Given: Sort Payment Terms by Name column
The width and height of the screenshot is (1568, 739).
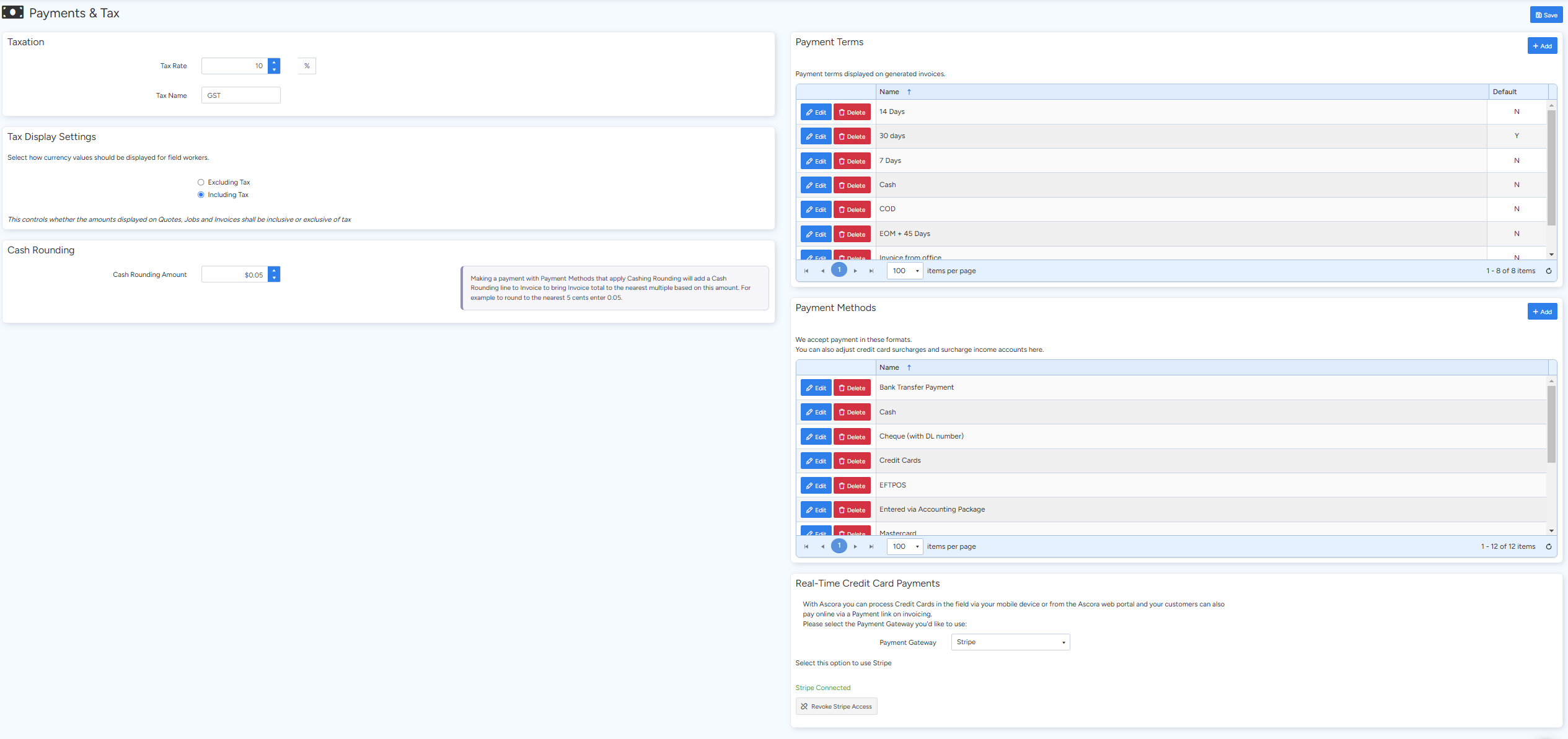Looking at the screenshot, I should coord(889,92).
